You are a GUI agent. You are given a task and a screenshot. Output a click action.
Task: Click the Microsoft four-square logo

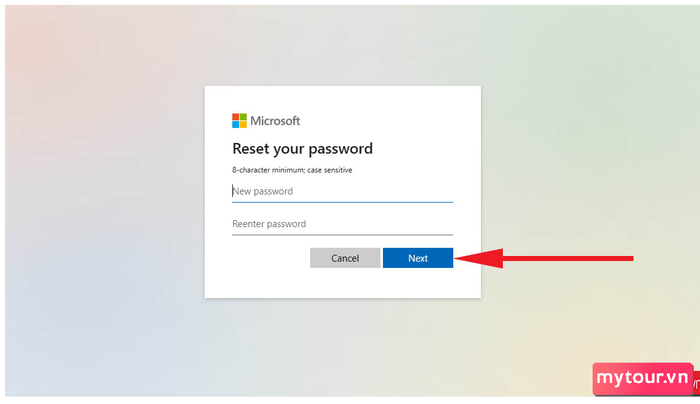239,121
